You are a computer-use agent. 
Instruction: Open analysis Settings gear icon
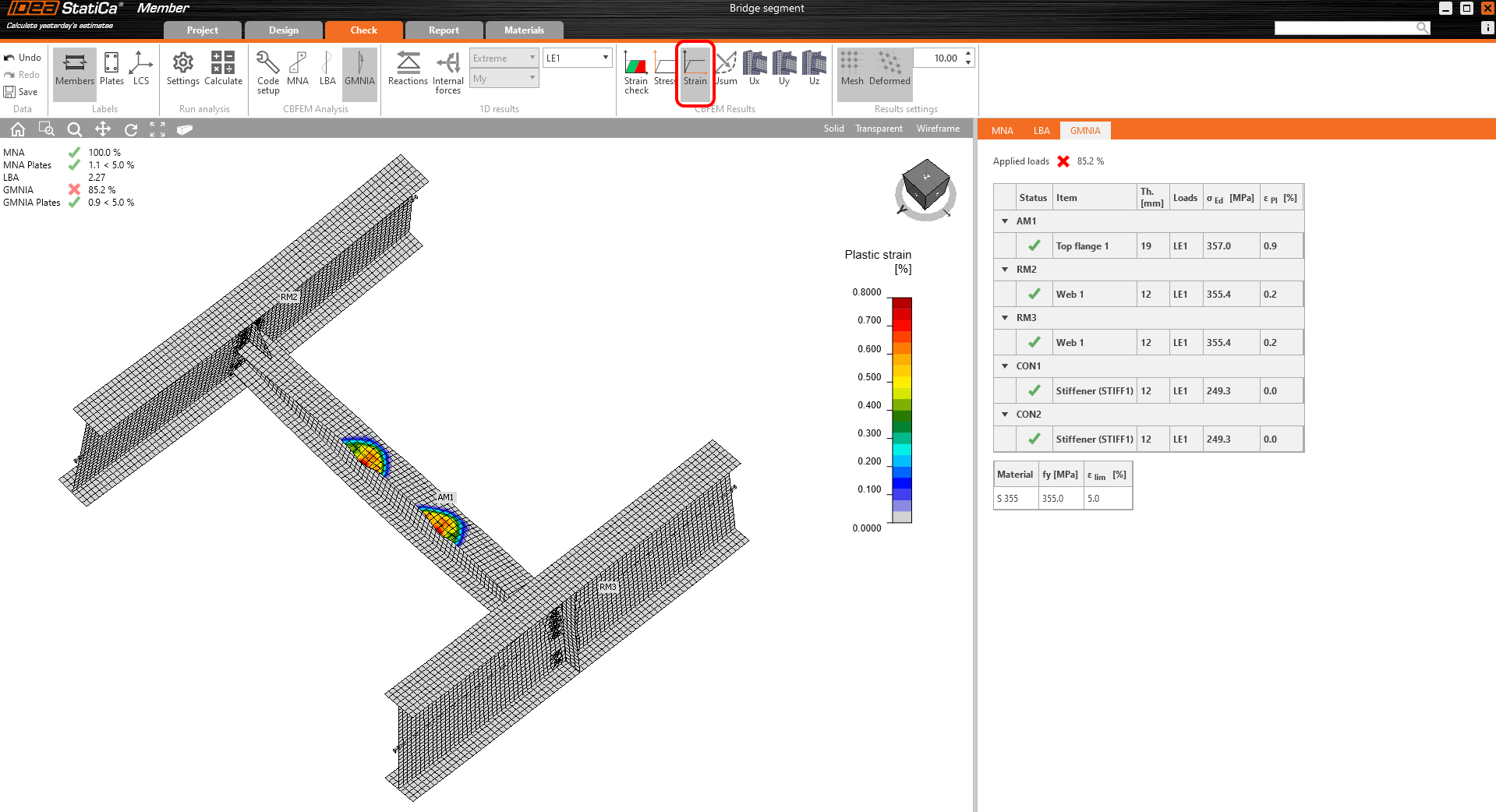click(x=182, y=69)
